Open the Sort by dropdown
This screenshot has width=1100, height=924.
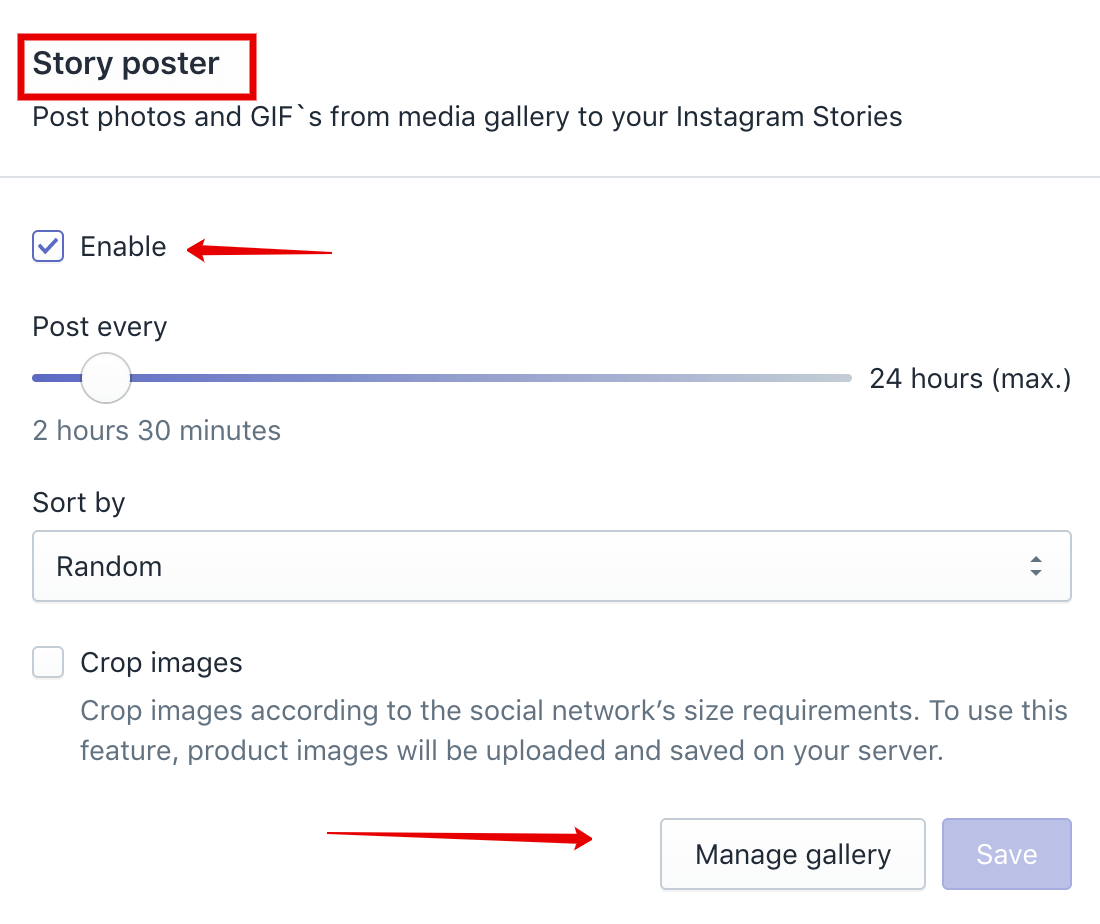[551, 565]
